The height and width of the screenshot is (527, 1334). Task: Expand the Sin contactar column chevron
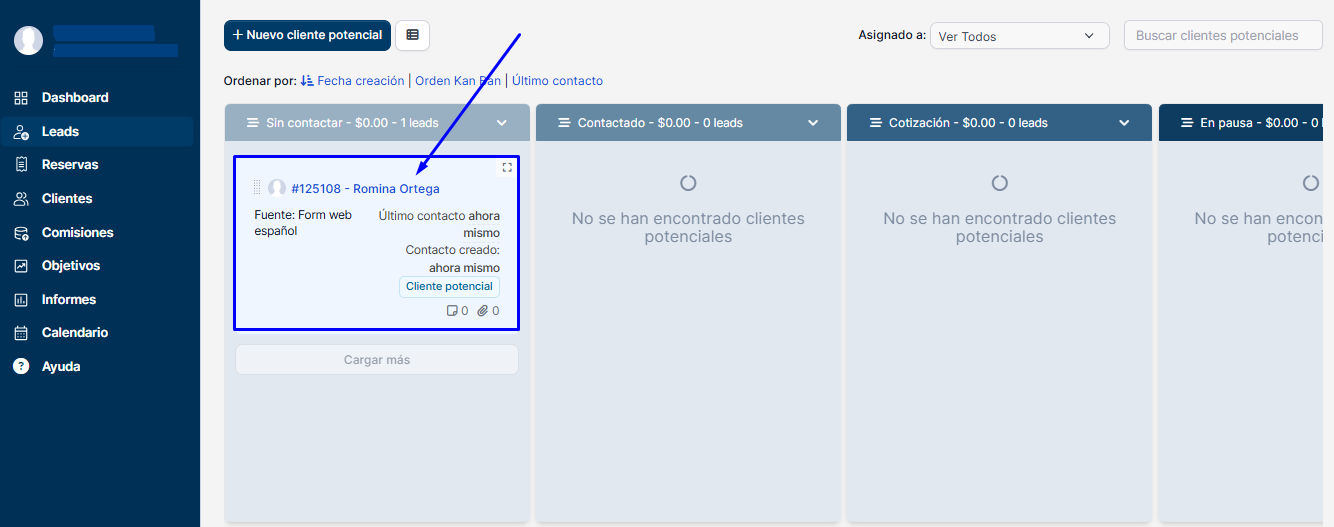(502, 123)
